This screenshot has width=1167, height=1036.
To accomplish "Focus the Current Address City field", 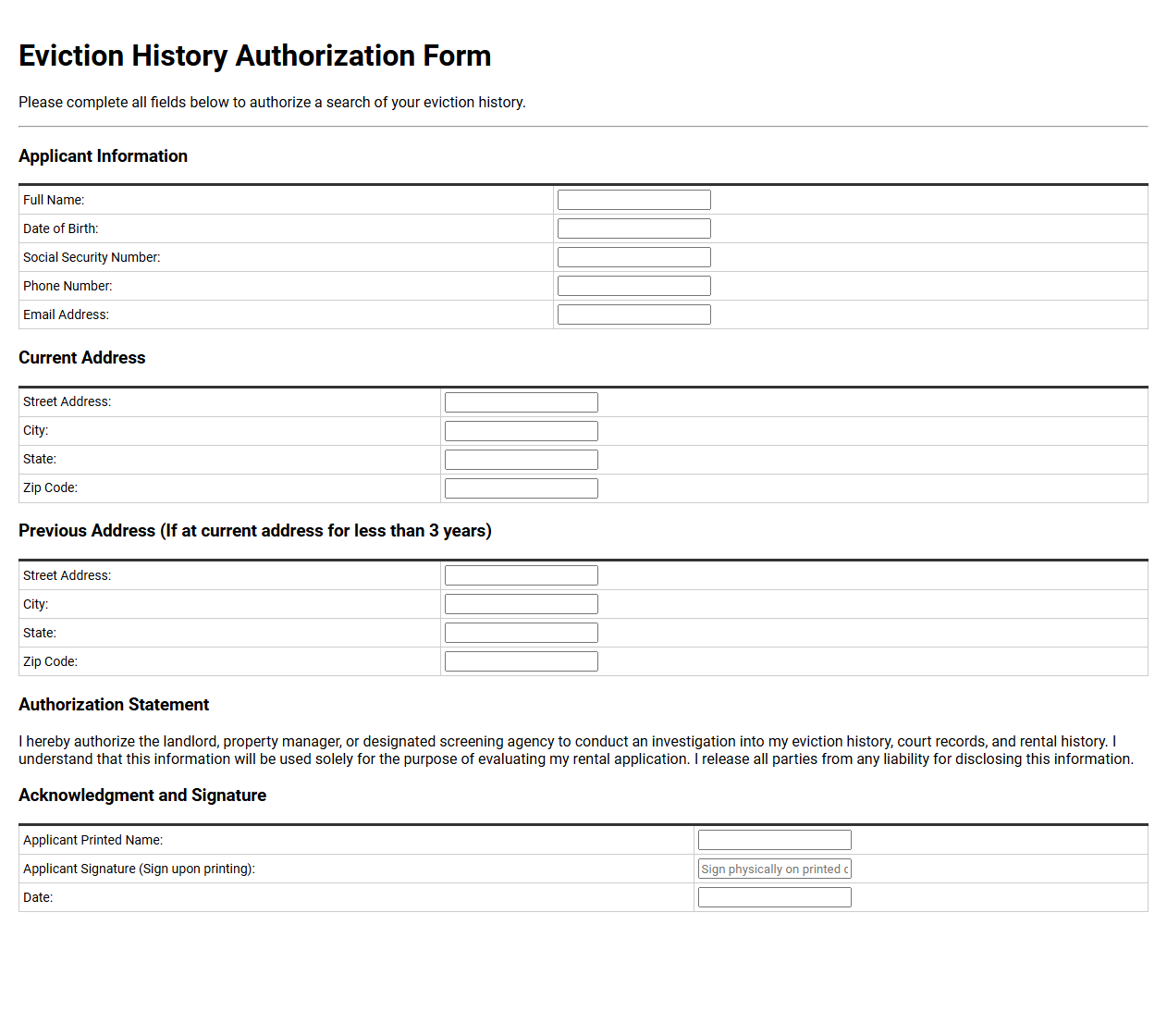I will point(522,431).
